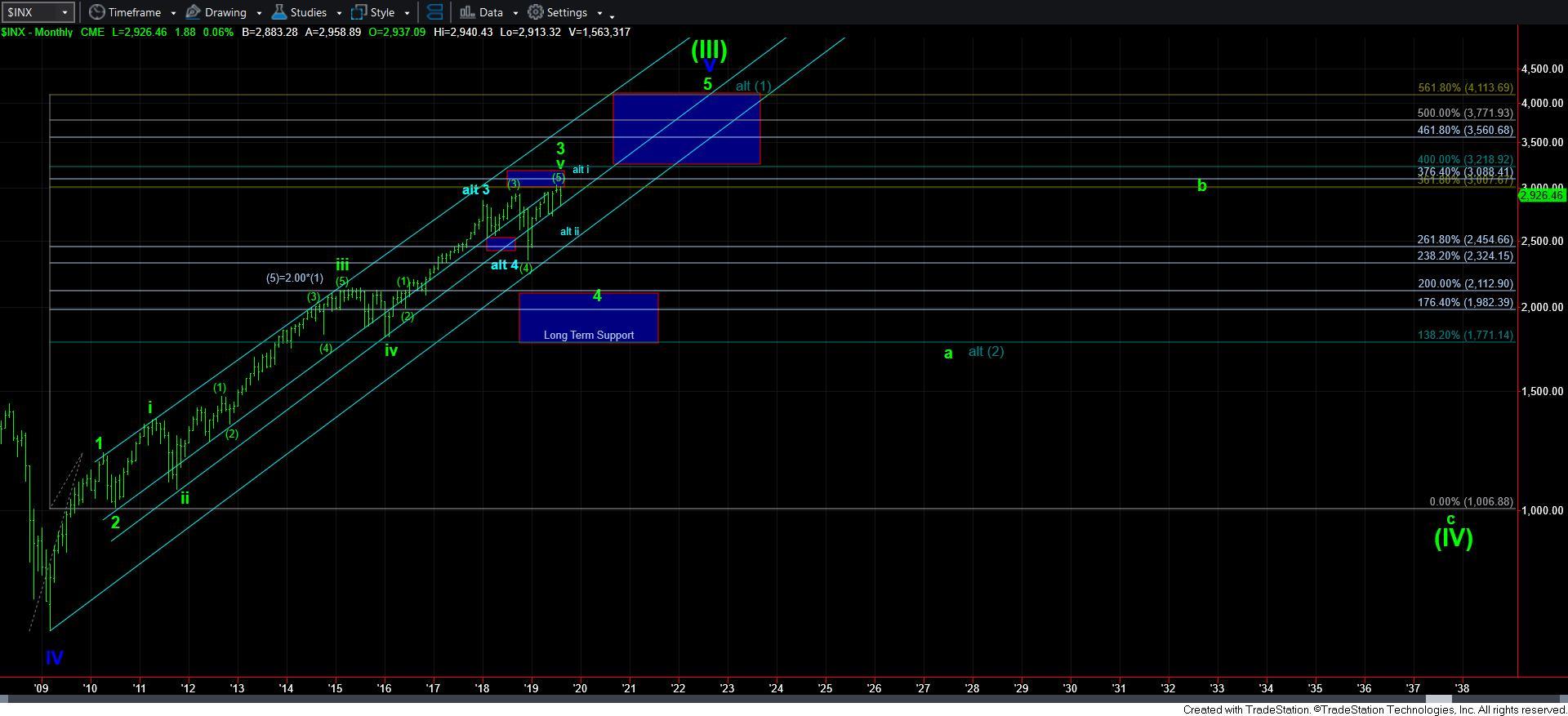Viewport: 1568px width, 716px height.
Task: Open the Data menu label
Action: click(x=491, y=12)
